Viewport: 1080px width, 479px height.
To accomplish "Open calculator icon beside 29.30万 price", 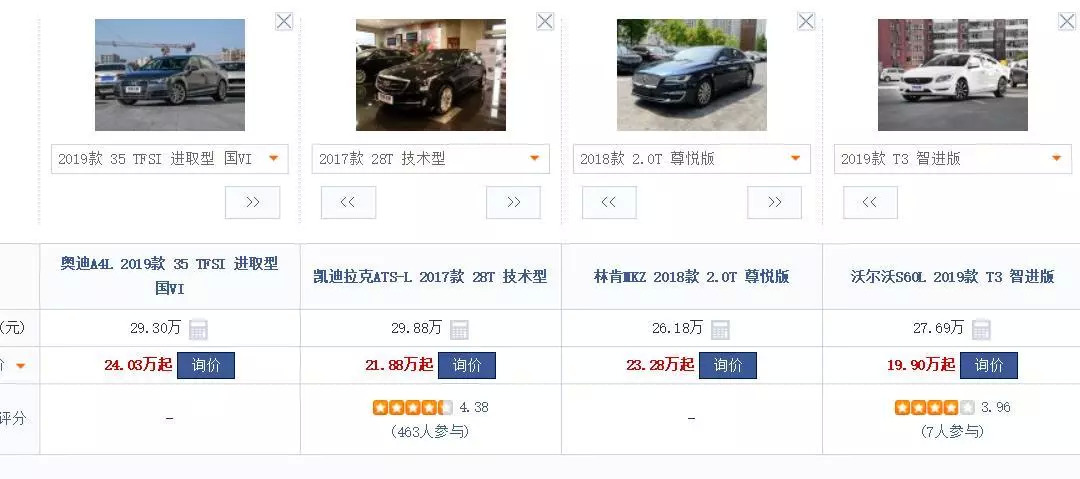I will click(198, 329).
